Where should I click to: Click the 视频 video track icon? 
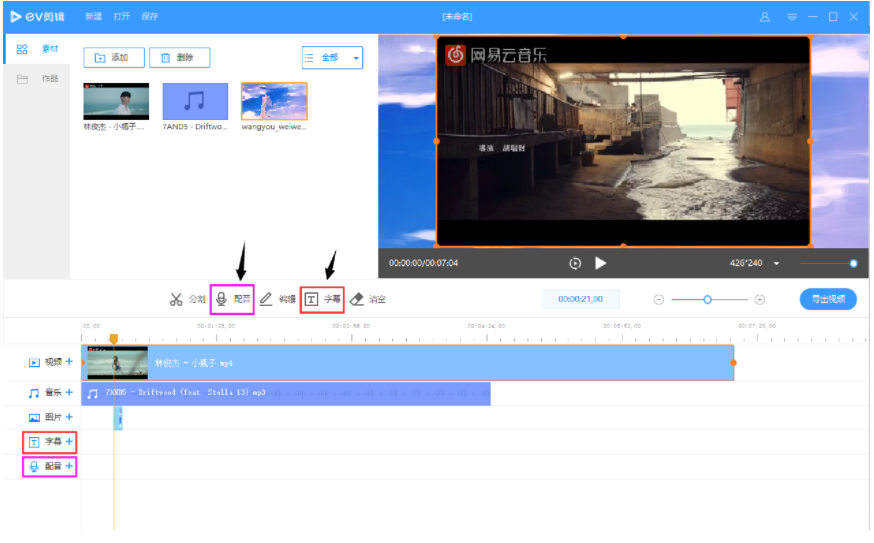[34, 362]
